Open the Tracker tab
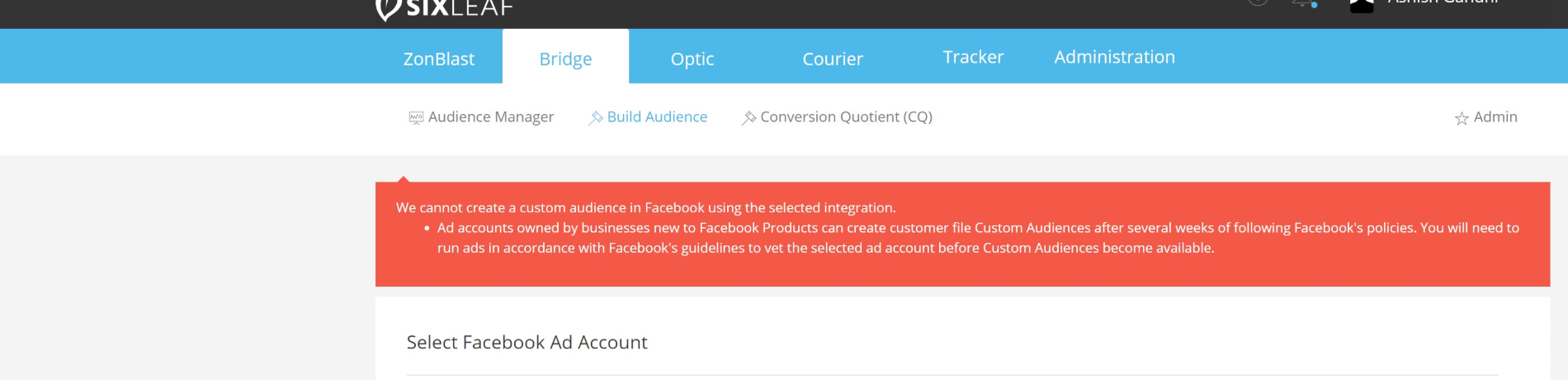The height and width of the screenshot is (380, 1568). tap(973, 57)
